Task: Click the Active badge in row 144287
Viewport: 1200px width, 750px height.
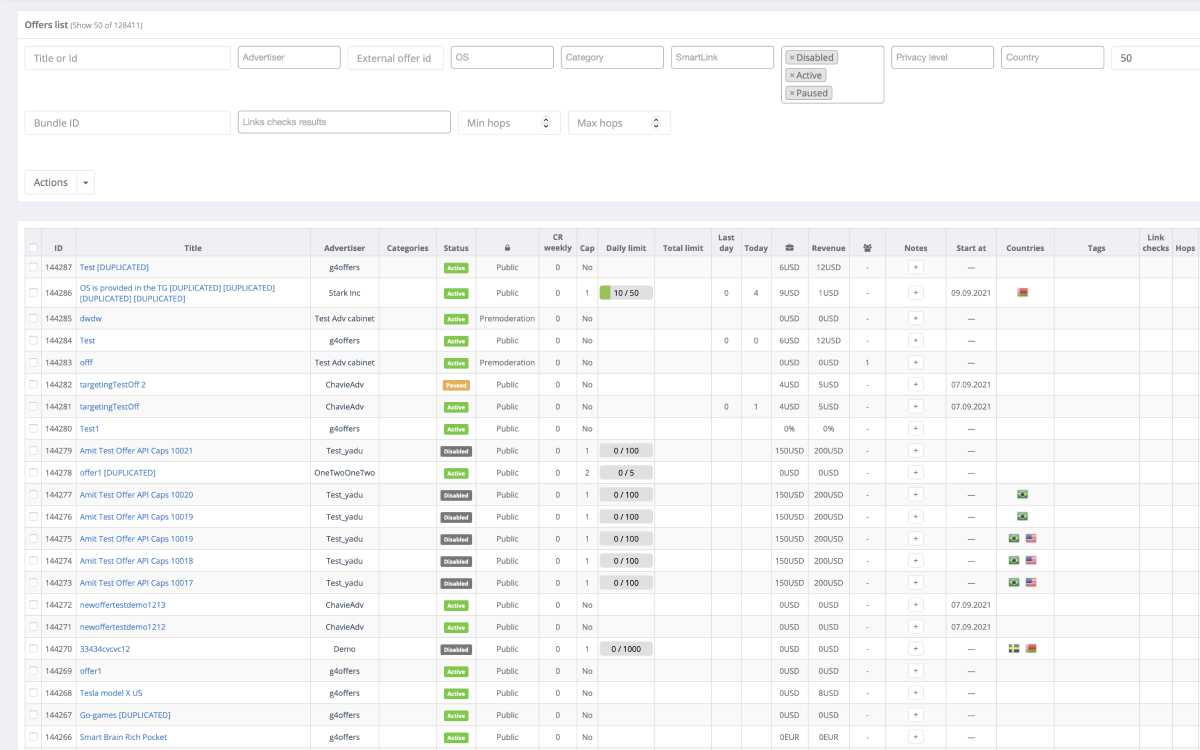Action: [456, 268]
